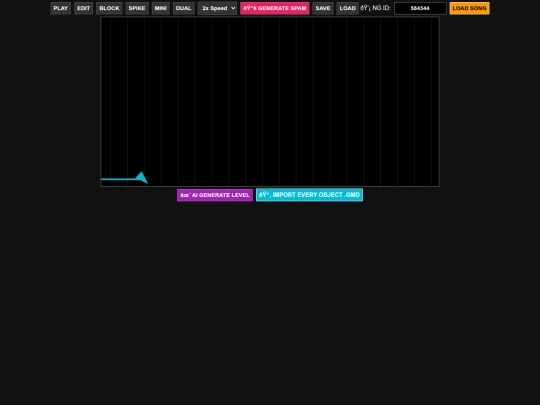Viewport: 540px width, 405px height.
Task: Select the SPIKE tool
Action: [x=137, y=8]
